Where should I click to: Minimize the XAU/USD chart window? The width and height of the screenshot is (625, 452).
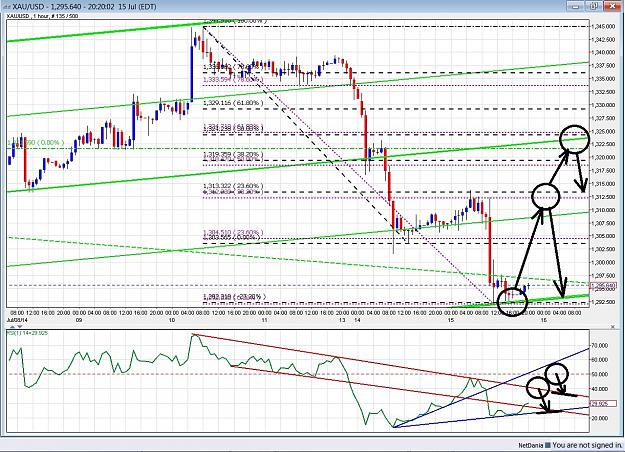click(577, 6)
